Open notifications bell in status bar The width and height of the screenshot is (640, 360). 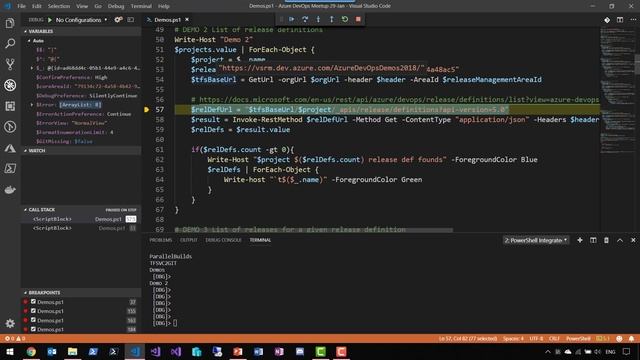631,338
